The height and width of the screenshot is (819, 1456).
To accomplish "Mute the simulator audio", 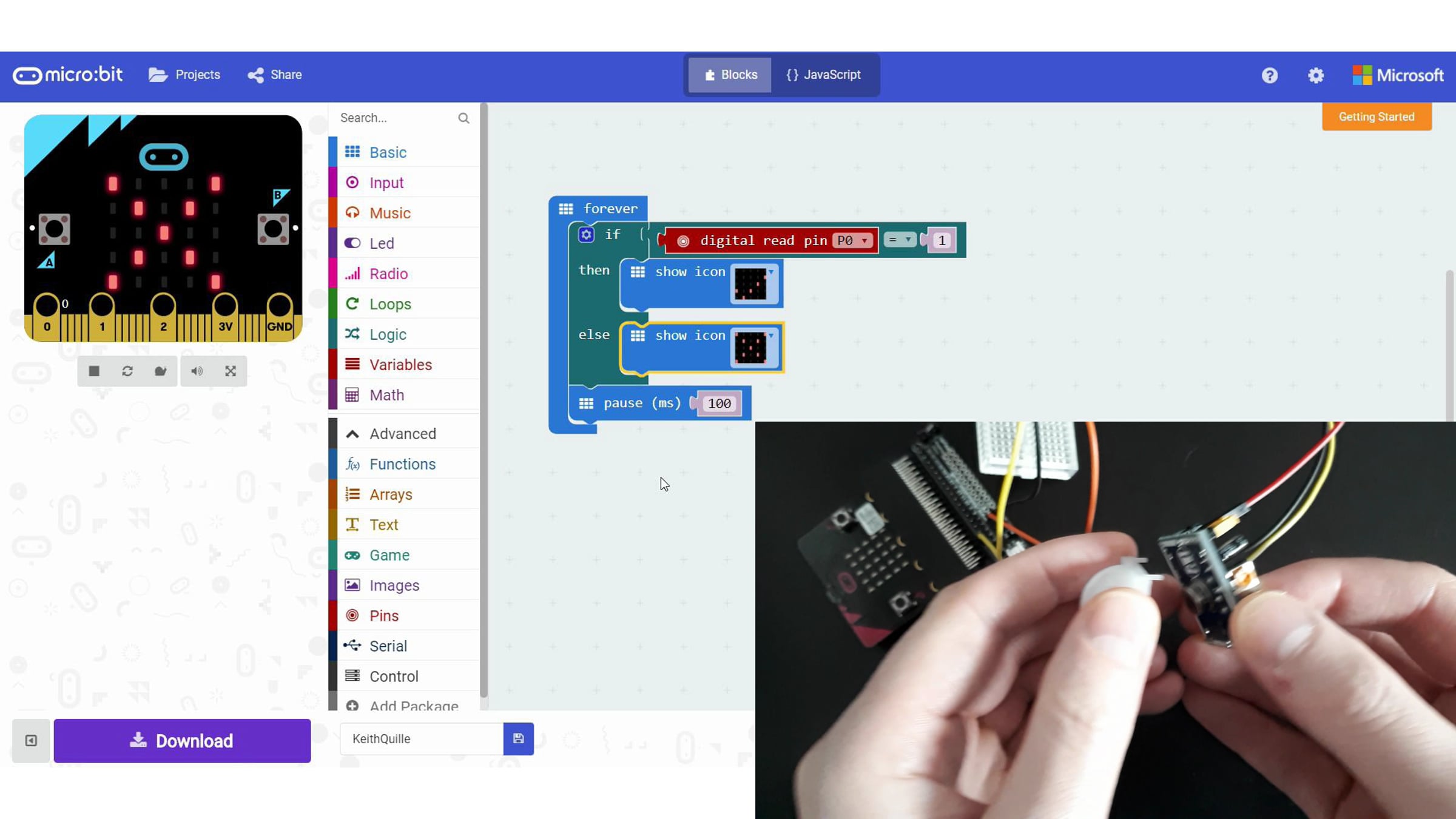I will click(197, 371).
